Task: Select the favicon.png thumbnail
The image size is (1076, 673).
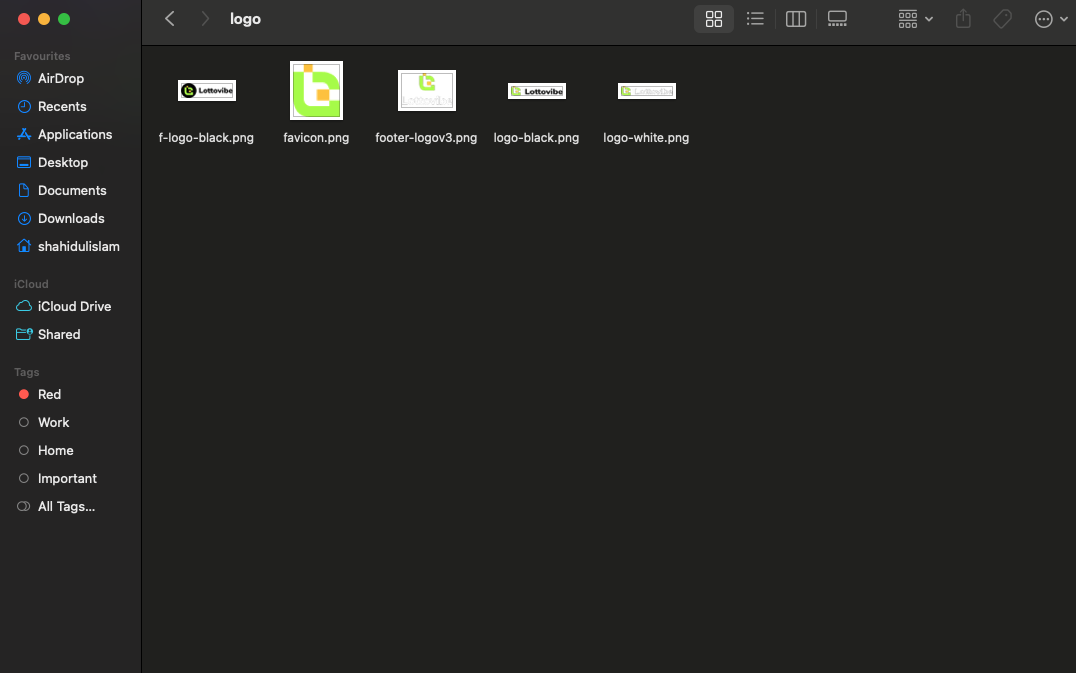Action: coord(316,91)
